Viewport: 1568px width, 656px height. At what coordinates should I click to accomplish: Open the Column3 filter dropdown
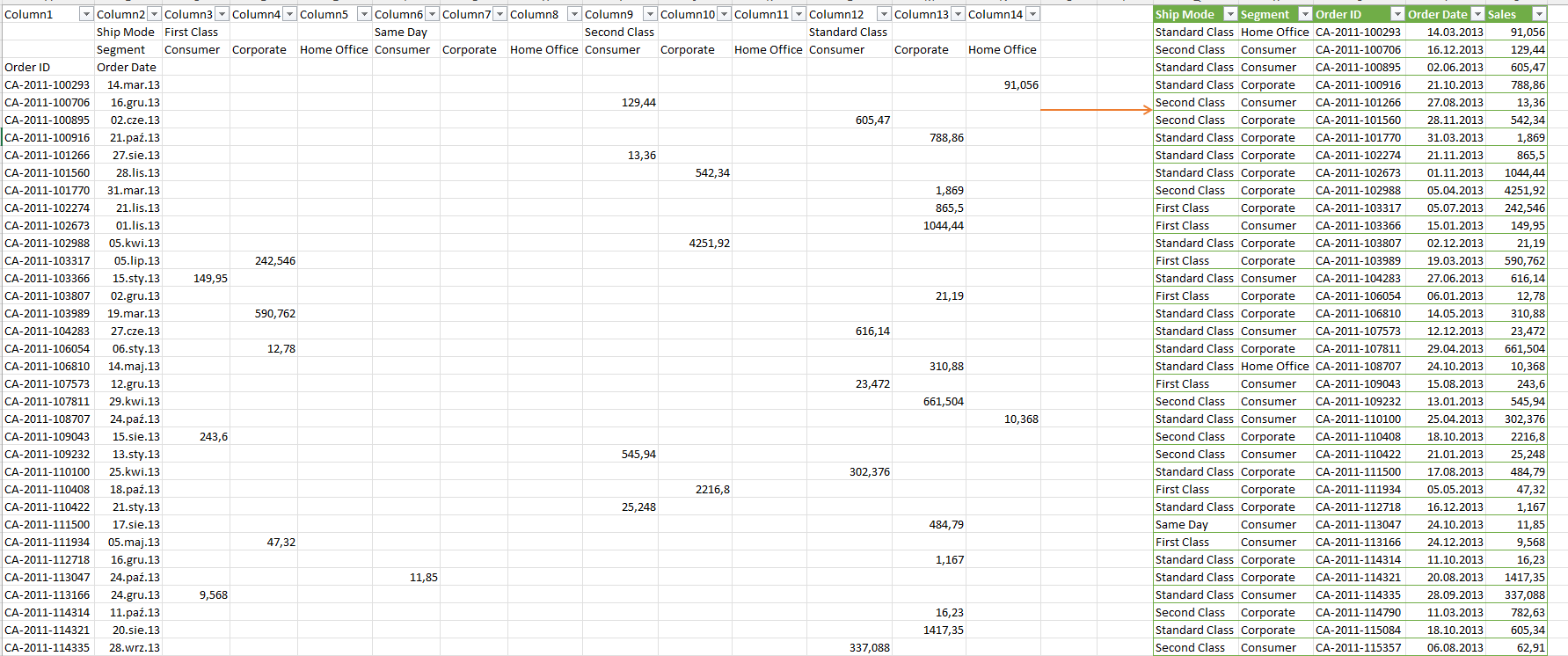[222, 14]
